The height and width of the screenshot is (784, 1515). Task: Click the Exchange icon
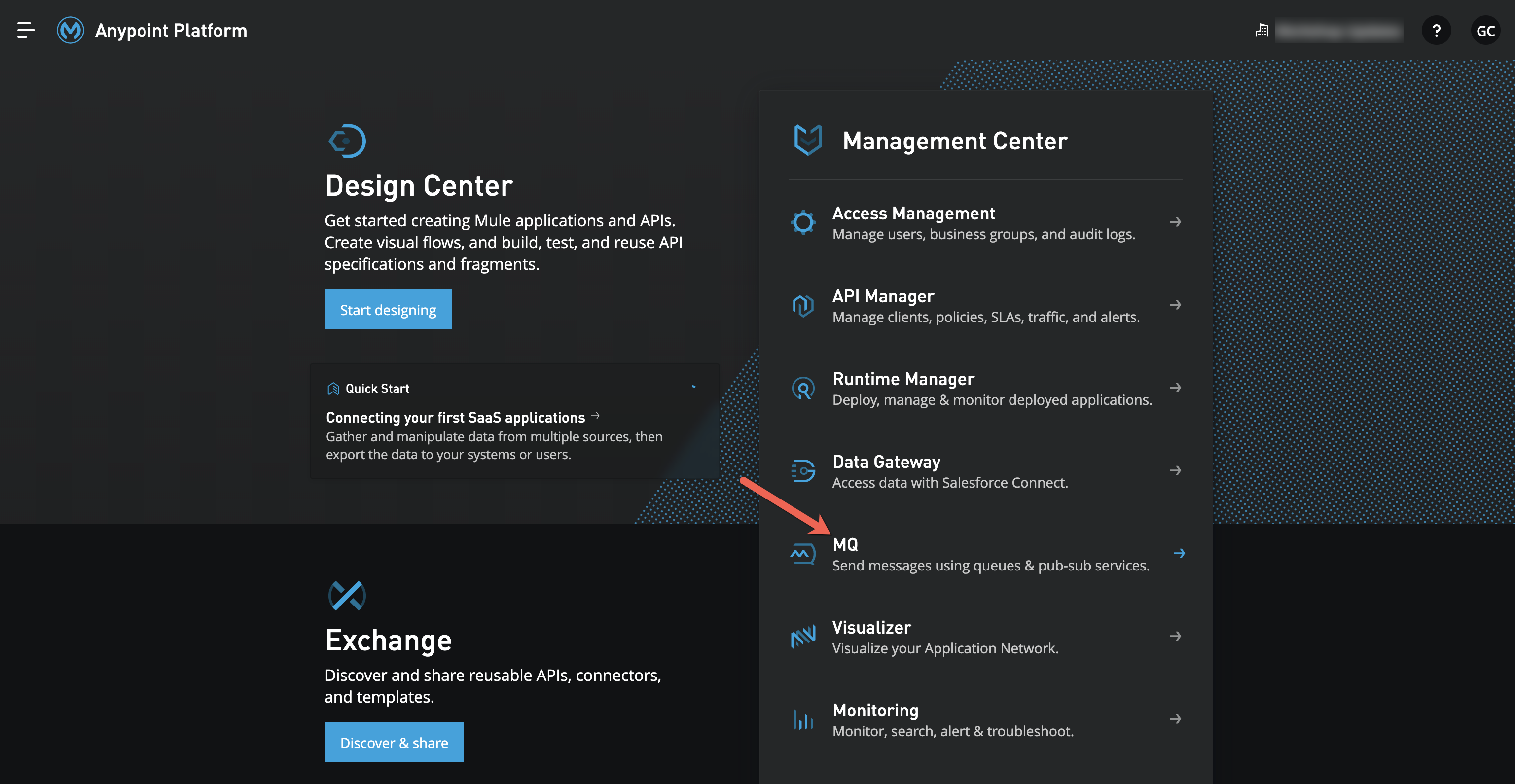coord(347,595)
